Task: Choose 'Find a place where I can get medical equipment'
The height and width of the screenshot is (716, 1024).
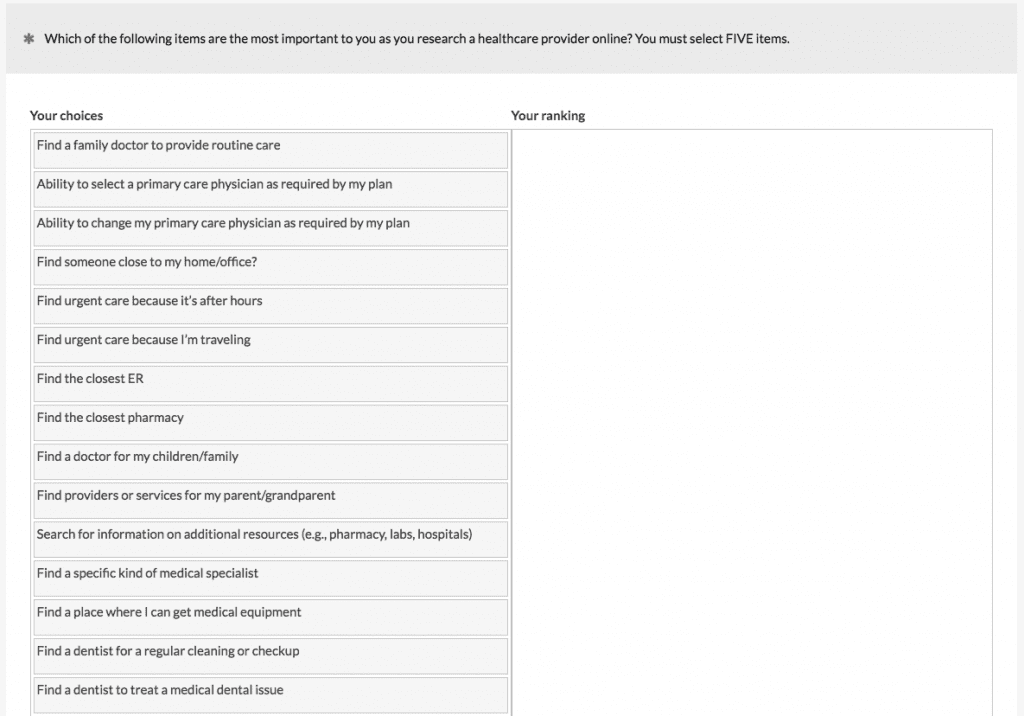Action: pos(270,617)
